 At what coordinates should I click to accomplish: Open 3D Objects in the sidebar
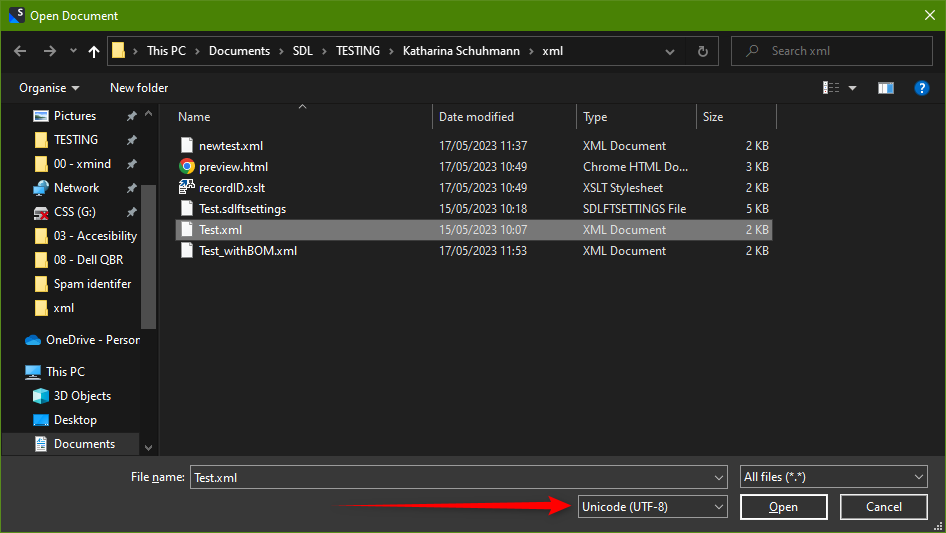tap(82, 397)
